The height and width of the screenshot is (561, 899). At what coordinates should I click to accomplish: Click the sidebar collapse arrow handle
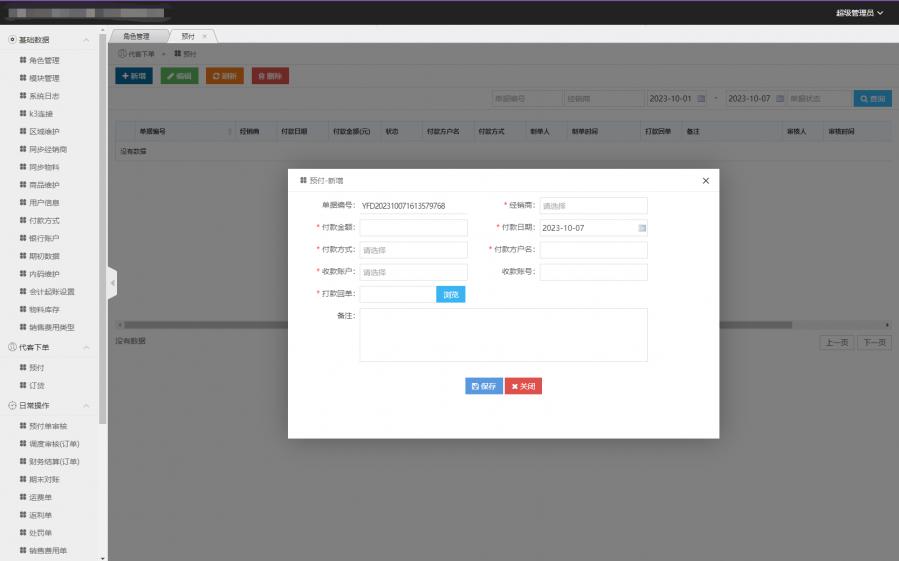tap(112, 283)
